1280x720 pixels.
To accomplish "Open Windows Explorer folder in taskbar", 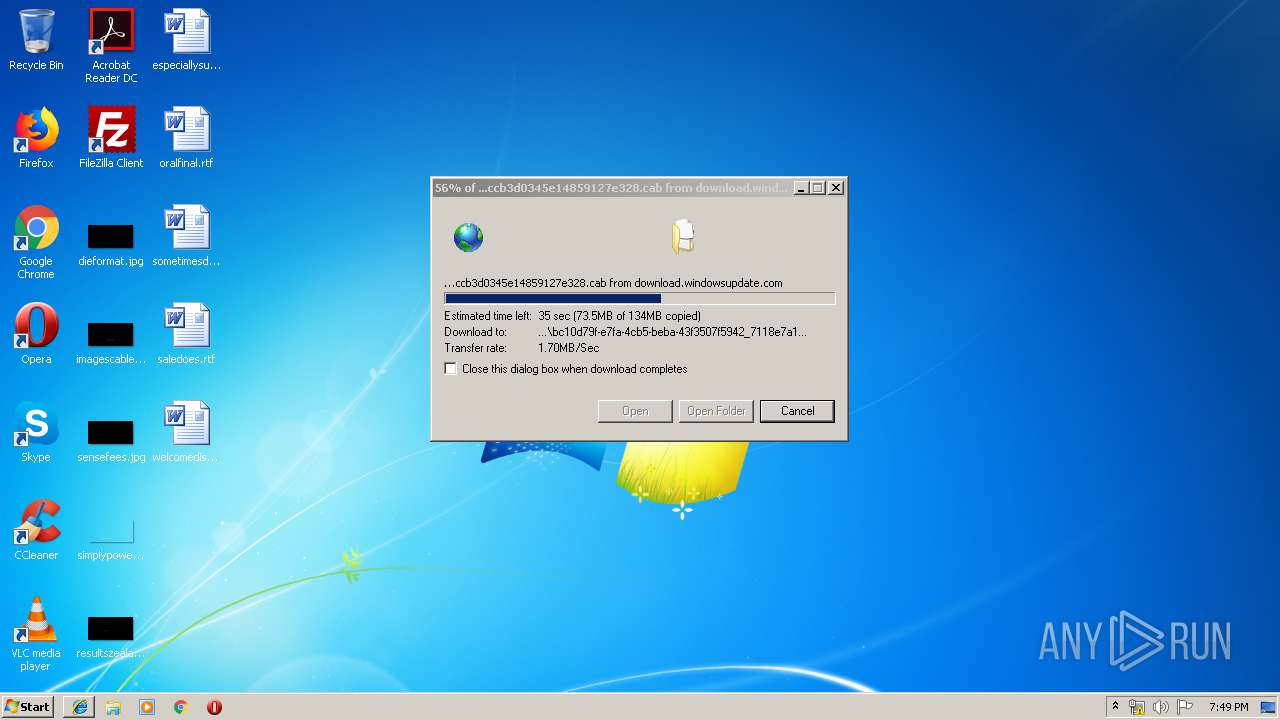I will pos(113,707).
